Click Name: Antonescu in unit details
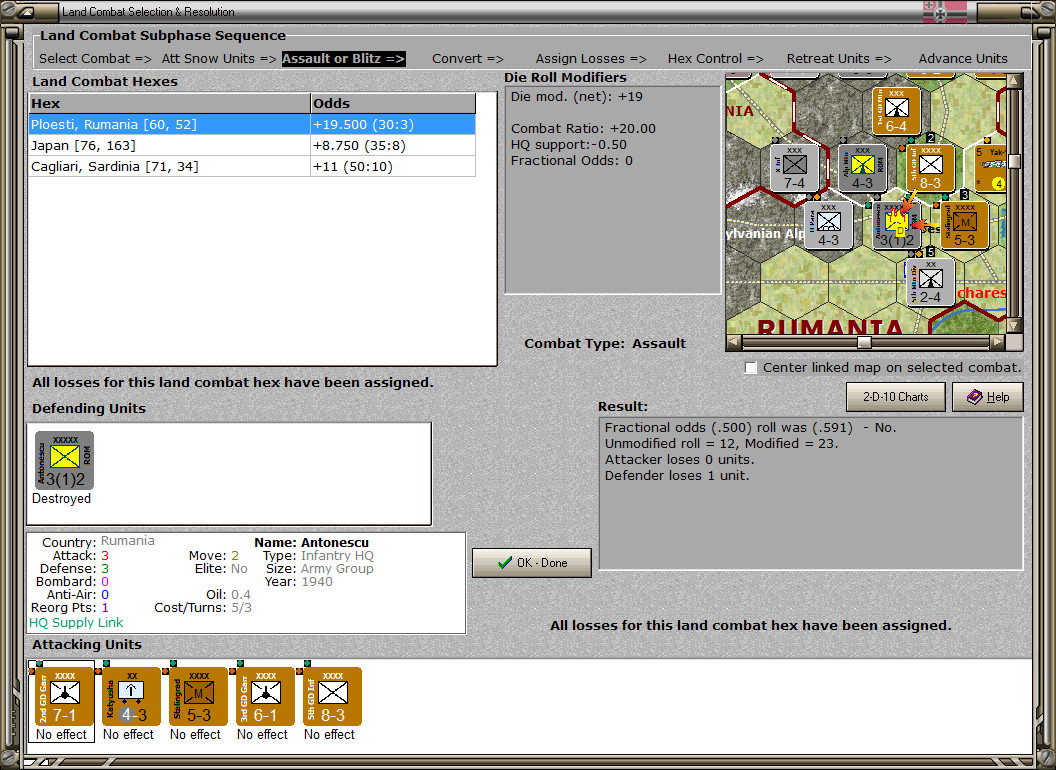This screenshot has height=770, width=1056. point(311,542)
